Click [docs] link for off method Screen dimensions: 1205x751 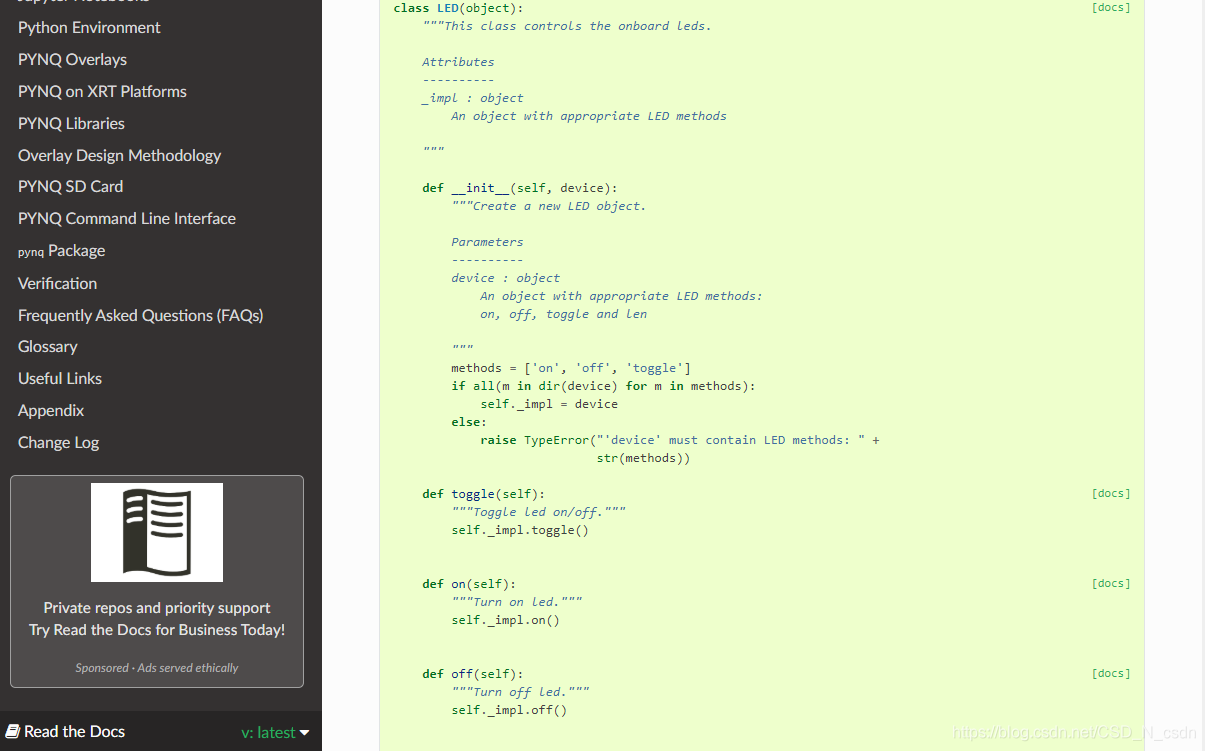[1111, 673]
